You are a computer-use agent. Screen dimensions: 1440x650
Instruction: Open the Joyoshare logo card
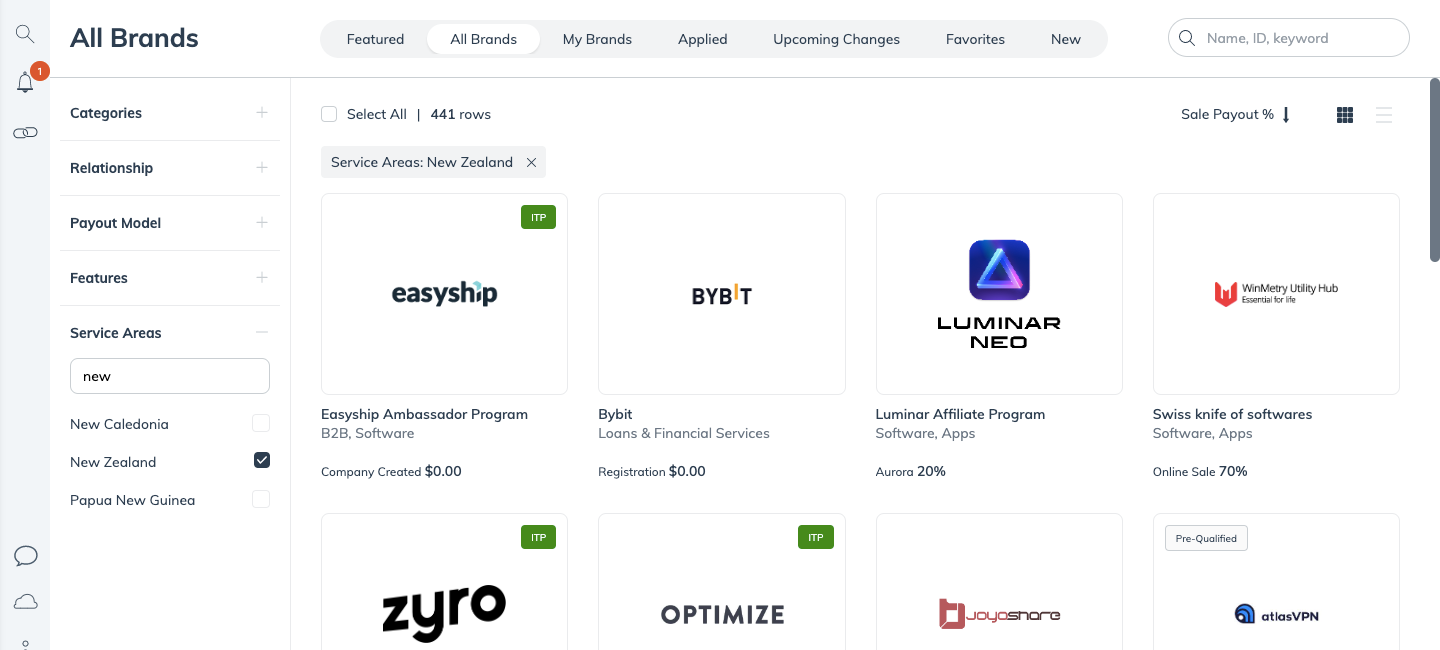[999, 581]
